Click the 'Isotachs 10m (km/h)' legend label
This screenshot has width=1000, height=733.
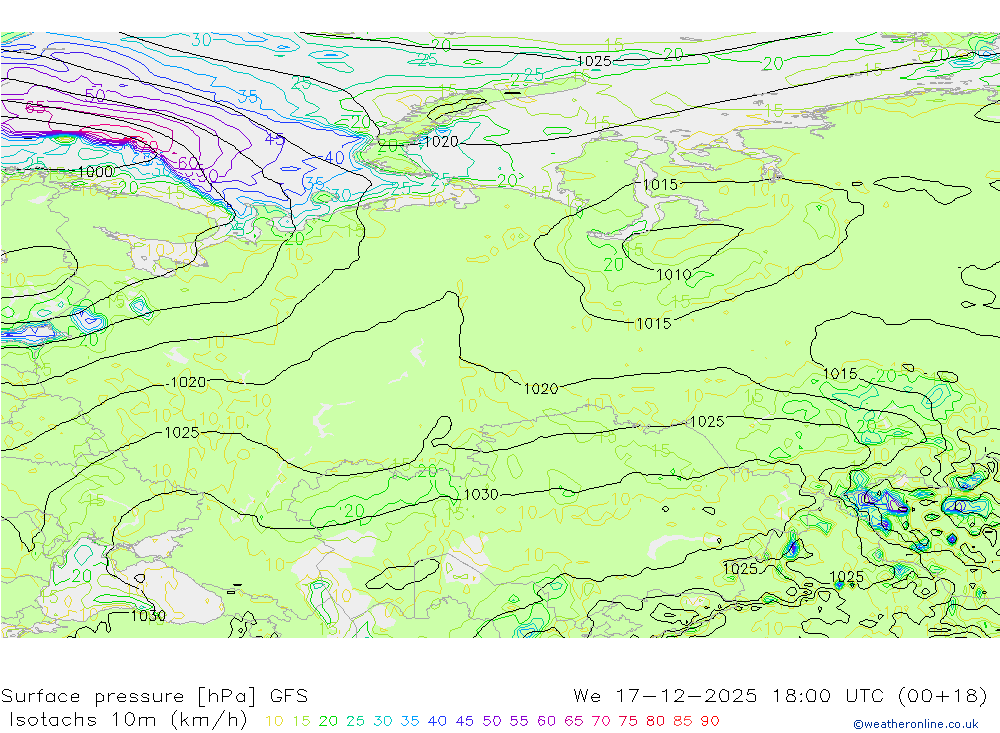point(128,720)
